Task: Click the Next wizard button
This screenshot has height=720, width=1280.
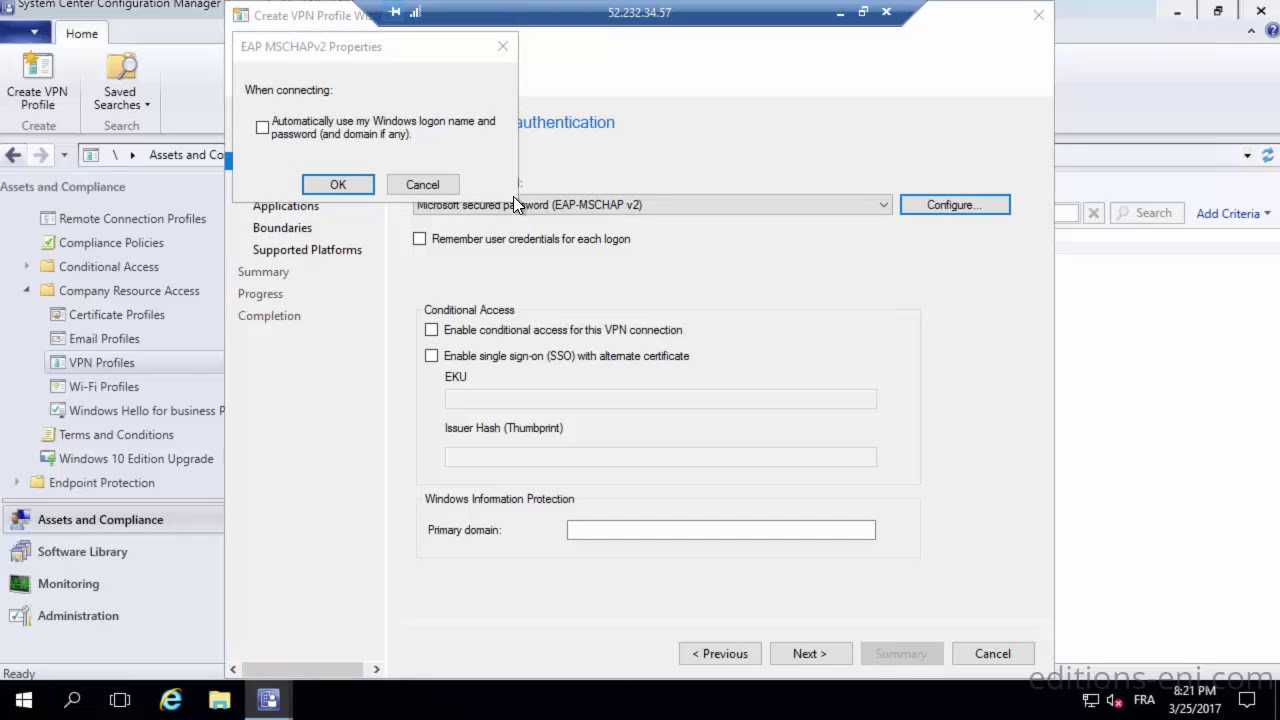Action: click(x=810, y=654)
